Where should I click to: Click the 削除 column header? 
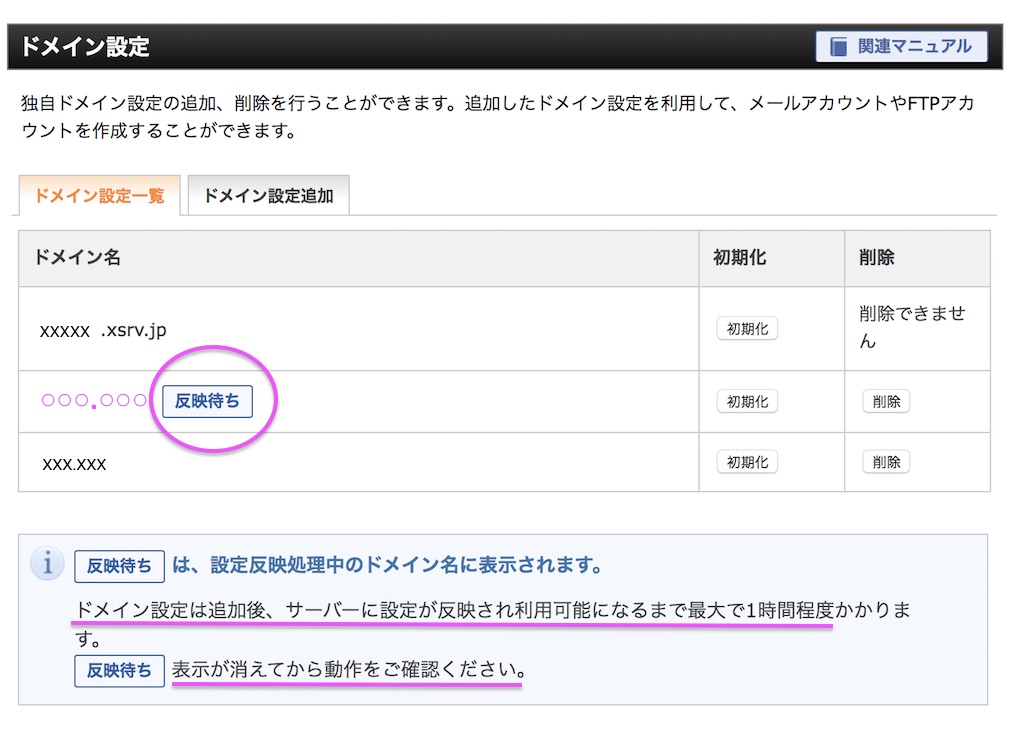(917, 258)
